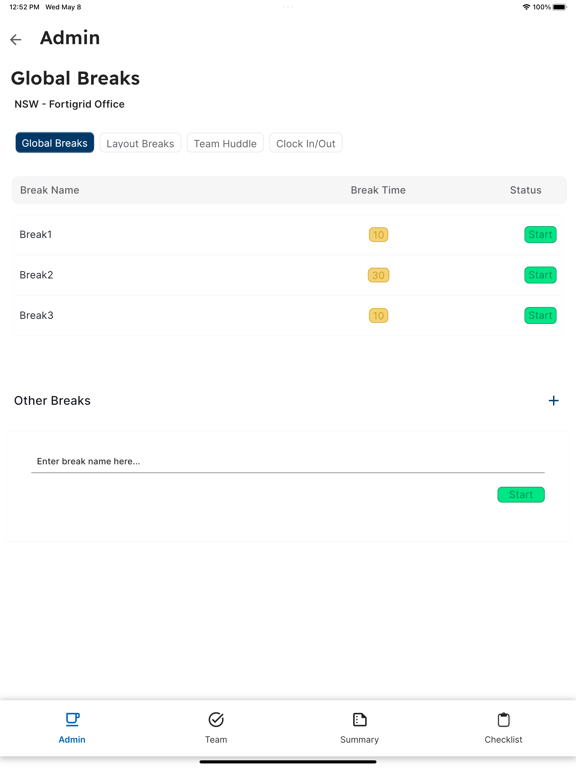Open the Admin tab in bottom bar

coord(72,728)
